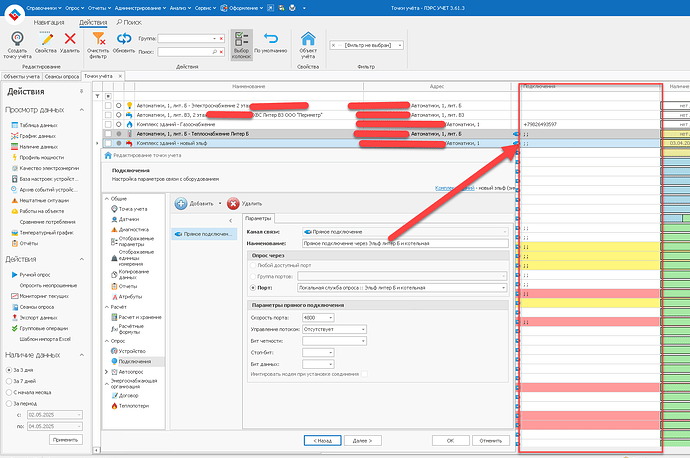Select the Порт radio button
The width and height of the screenshot is (690, 458).
(253, 288)
